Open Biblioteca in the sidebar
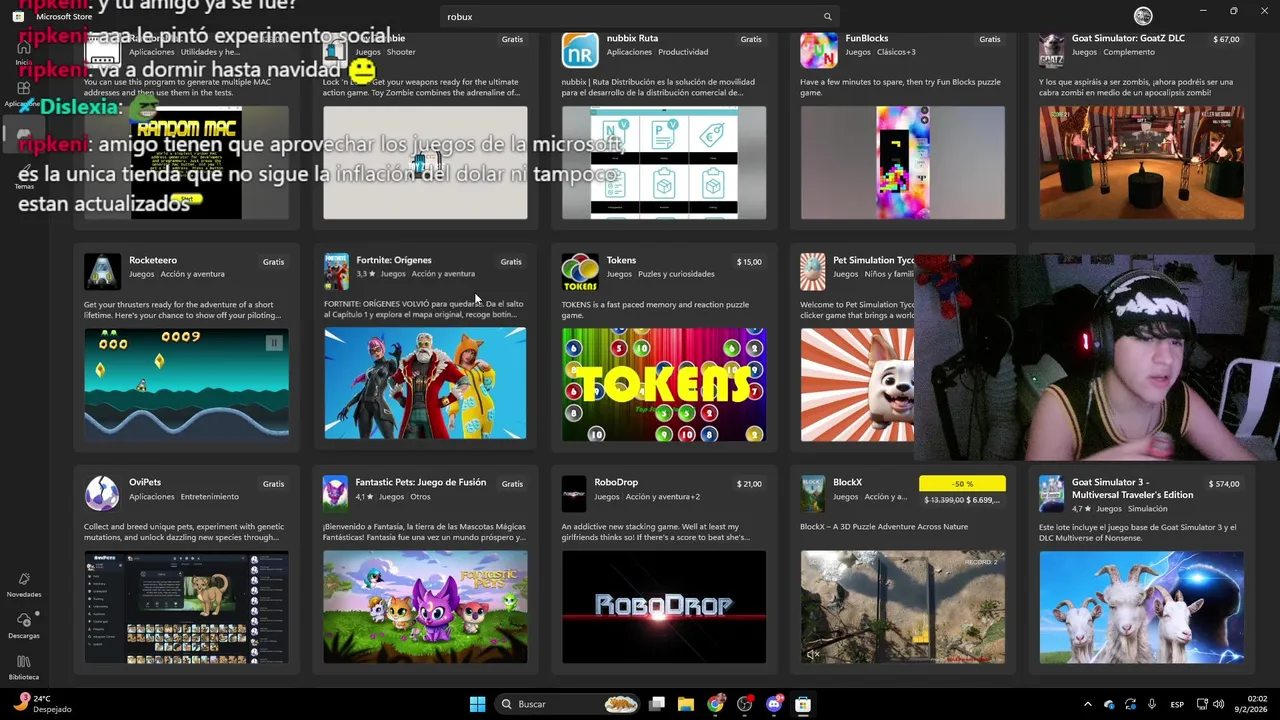This screenshot has height=720, width=1280. (23, 668)
